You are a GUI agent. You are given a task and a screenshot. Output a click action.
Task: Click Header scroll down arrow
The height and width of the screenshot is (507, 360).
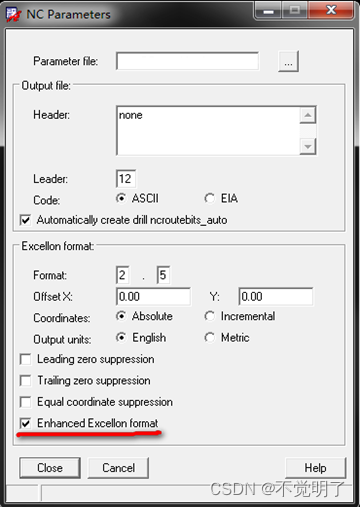point(308,146)
